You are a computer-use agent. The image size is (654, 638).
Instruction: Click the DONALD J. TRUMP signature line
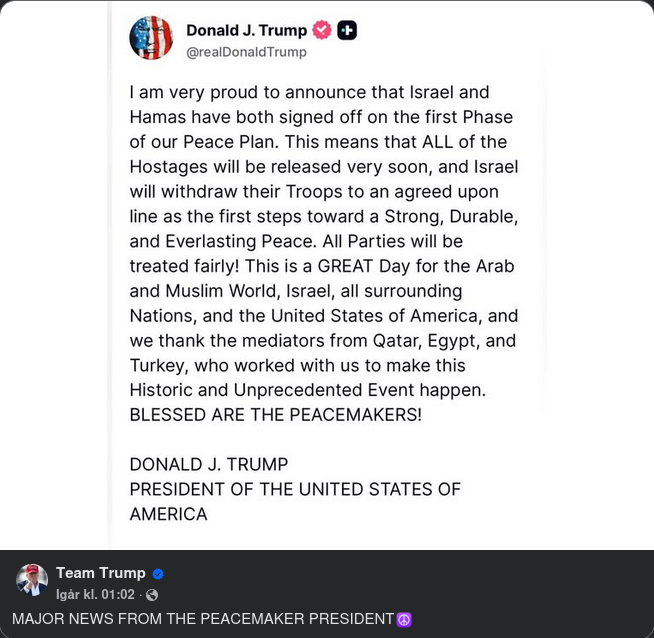click(208, 465)
